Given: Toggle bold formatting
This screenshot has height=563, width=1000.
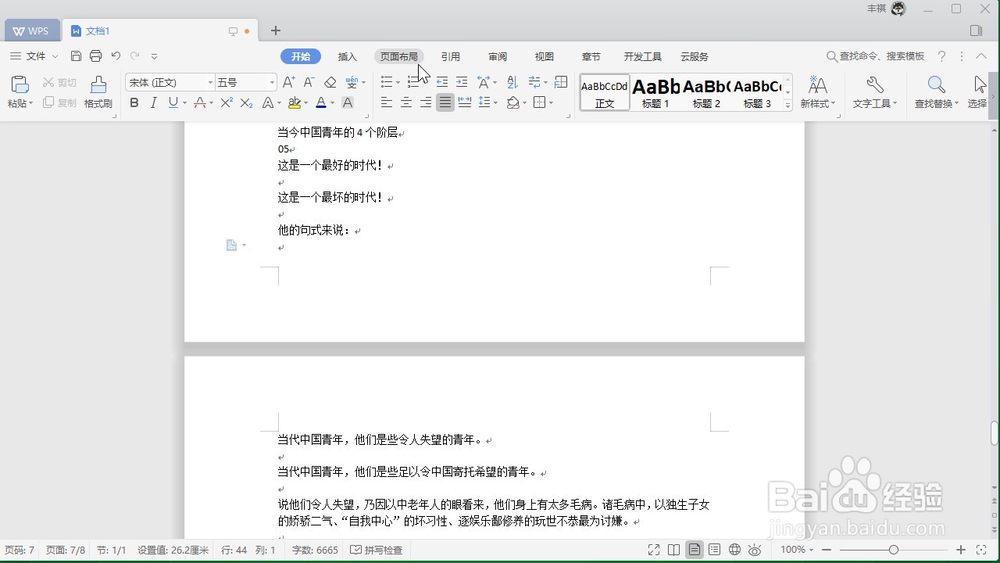Looking at the screenshot, I should (x=134, y=103).
